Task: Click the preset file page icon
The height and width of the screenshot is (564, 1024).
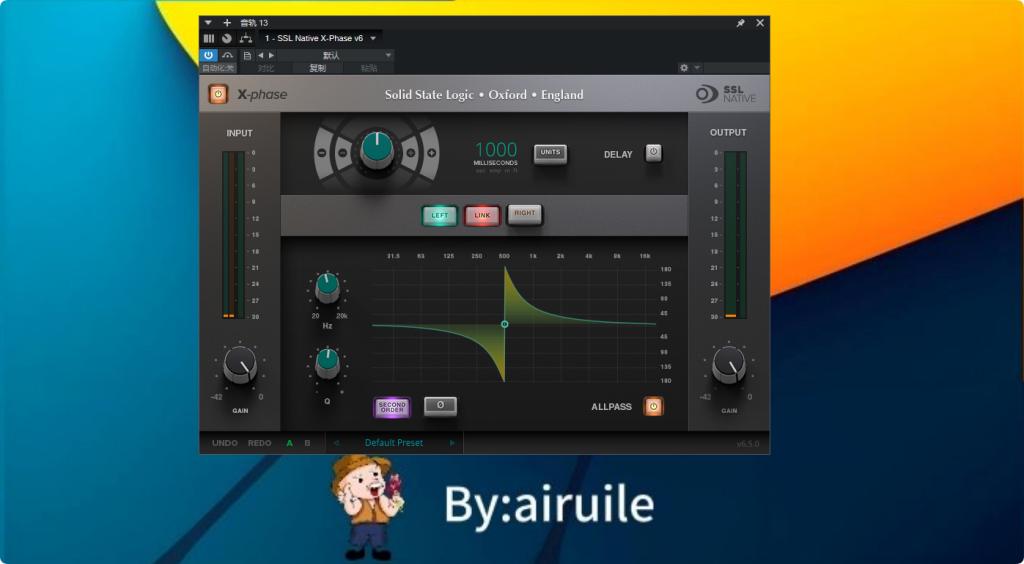Action: [248, 55]
